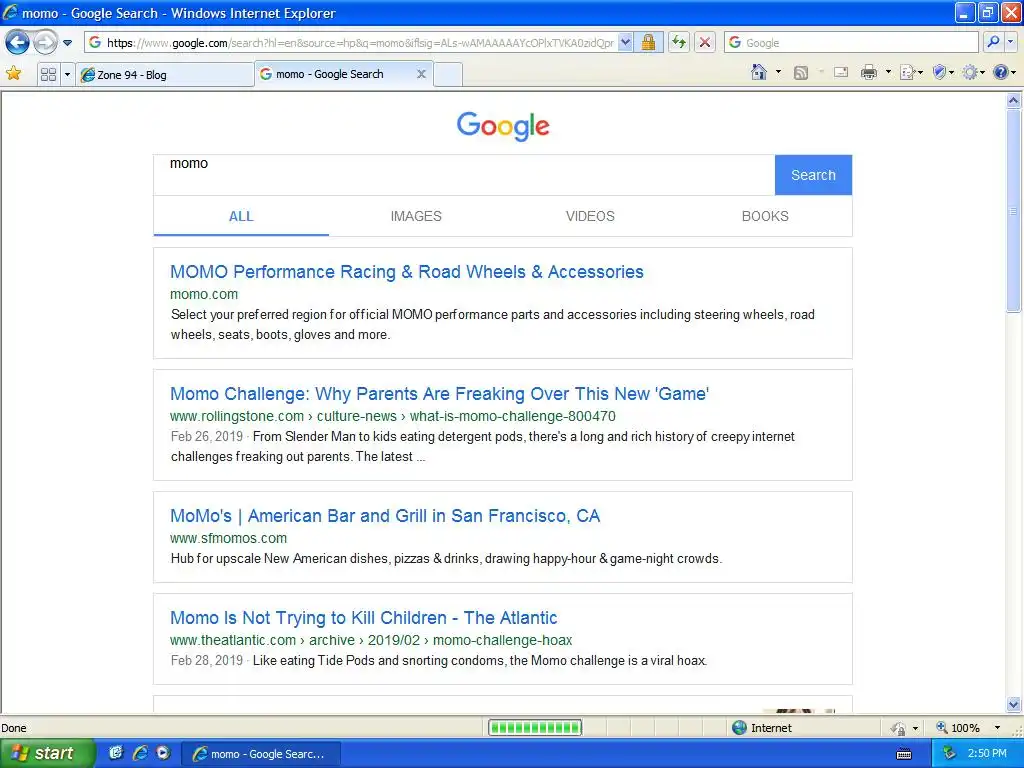Viewport: 1024px width, 768px height.
Task: Open Momo Is Not Trying Atlantic link
Action: click(x=364, y=618)
